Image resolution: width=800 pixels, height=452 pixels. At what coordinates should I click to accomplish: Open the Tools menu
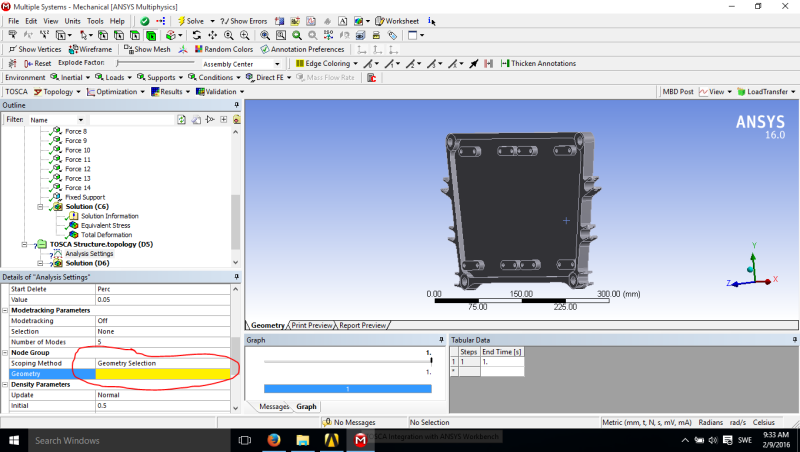(95, 21)
